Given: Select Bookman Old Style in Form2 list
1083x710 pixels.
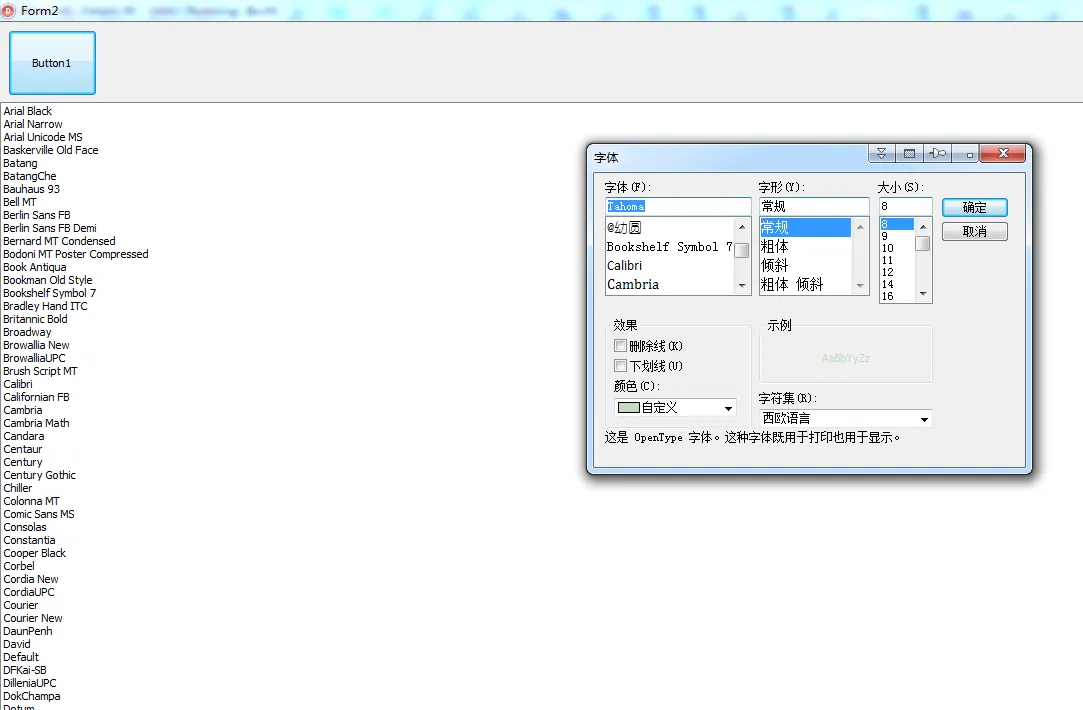Looking at the screenshot, I should (48, 280).
